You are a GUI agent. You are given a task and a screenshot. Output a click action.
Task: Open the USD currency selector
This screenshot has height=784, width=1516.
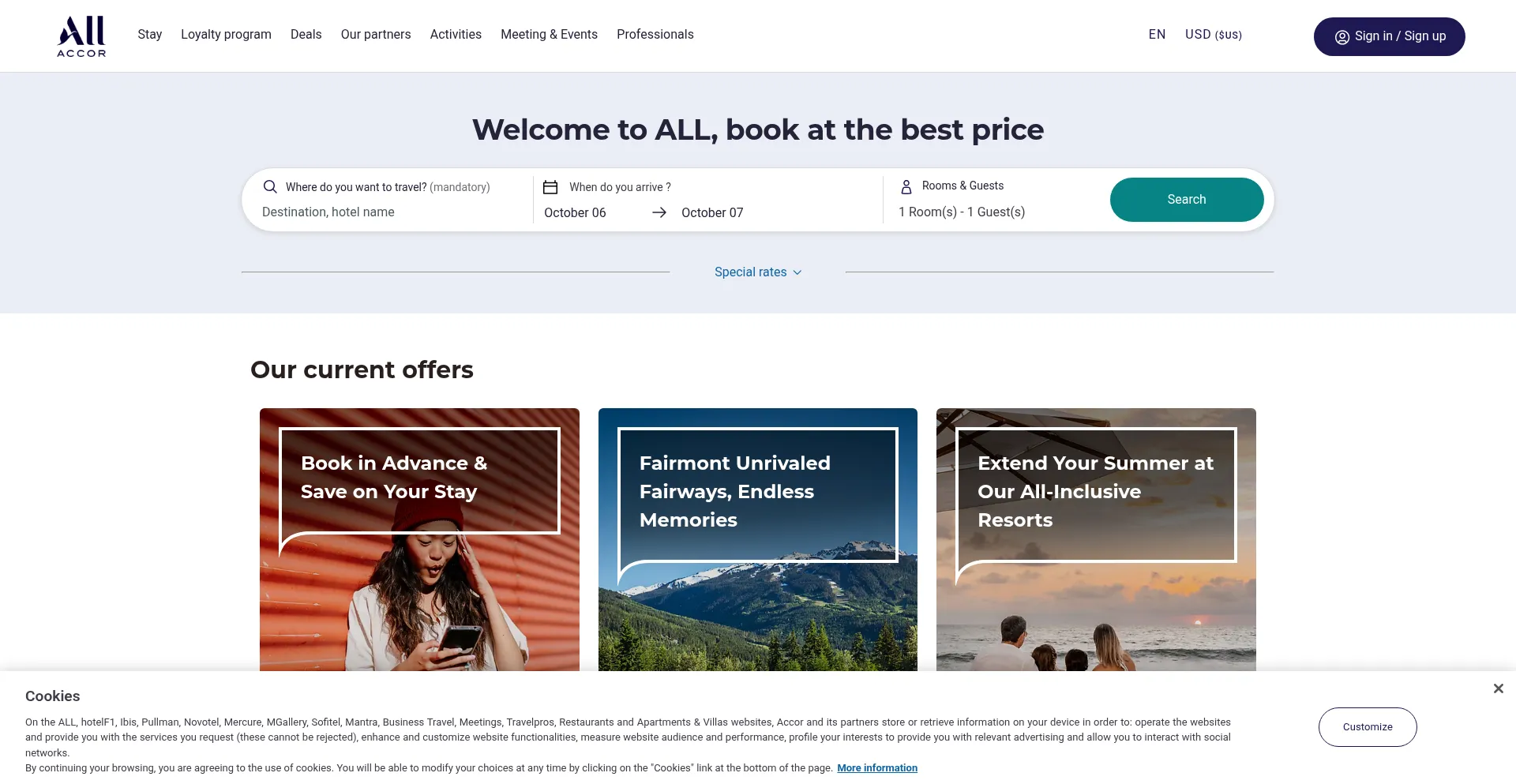click(x=1214, y=35)
